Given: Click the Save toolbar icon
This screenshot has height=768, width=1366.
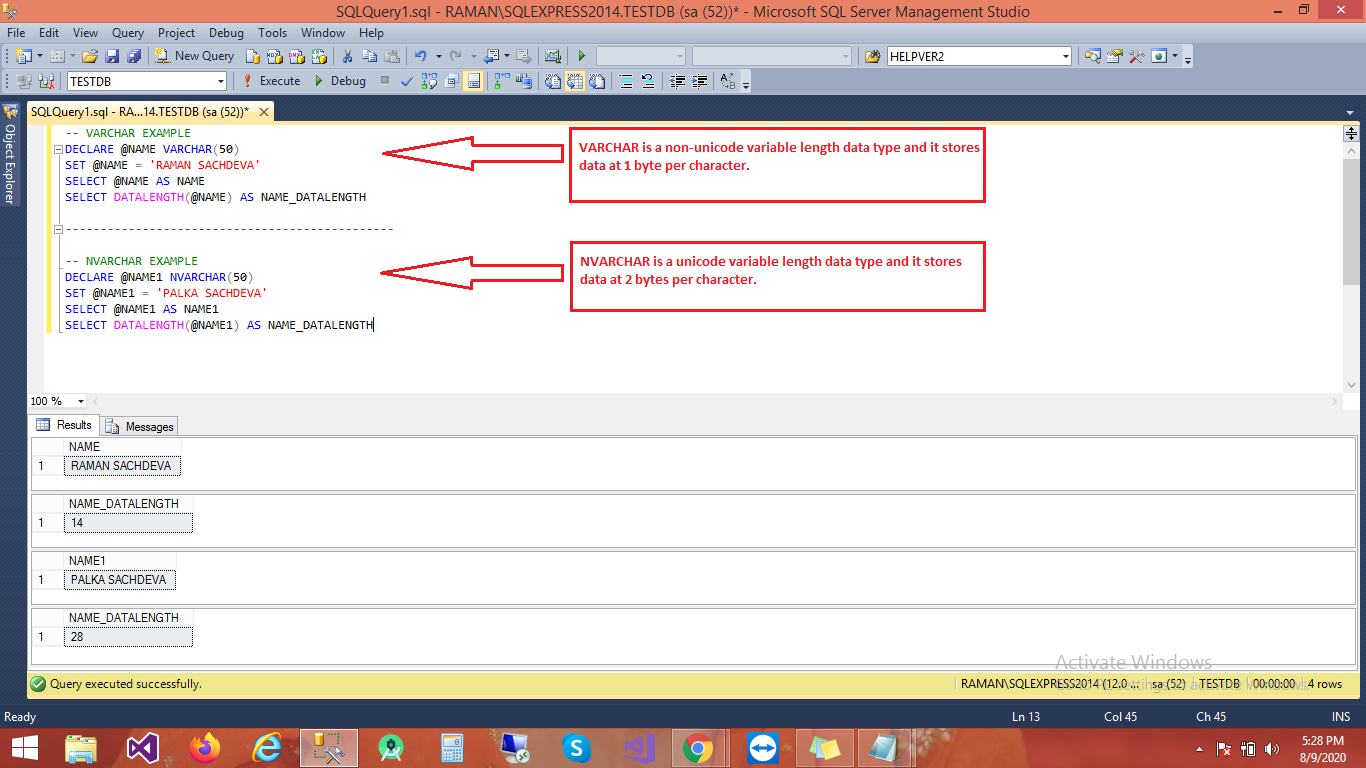Looking at the screenshot, I should (x=112, y=56).
